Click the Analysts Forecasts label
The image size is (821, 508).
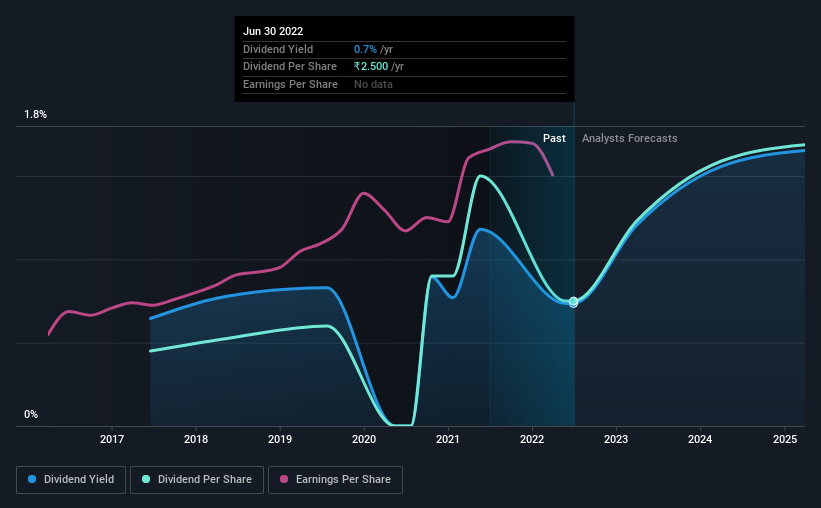pyautogui.click(x=629, y=138)
